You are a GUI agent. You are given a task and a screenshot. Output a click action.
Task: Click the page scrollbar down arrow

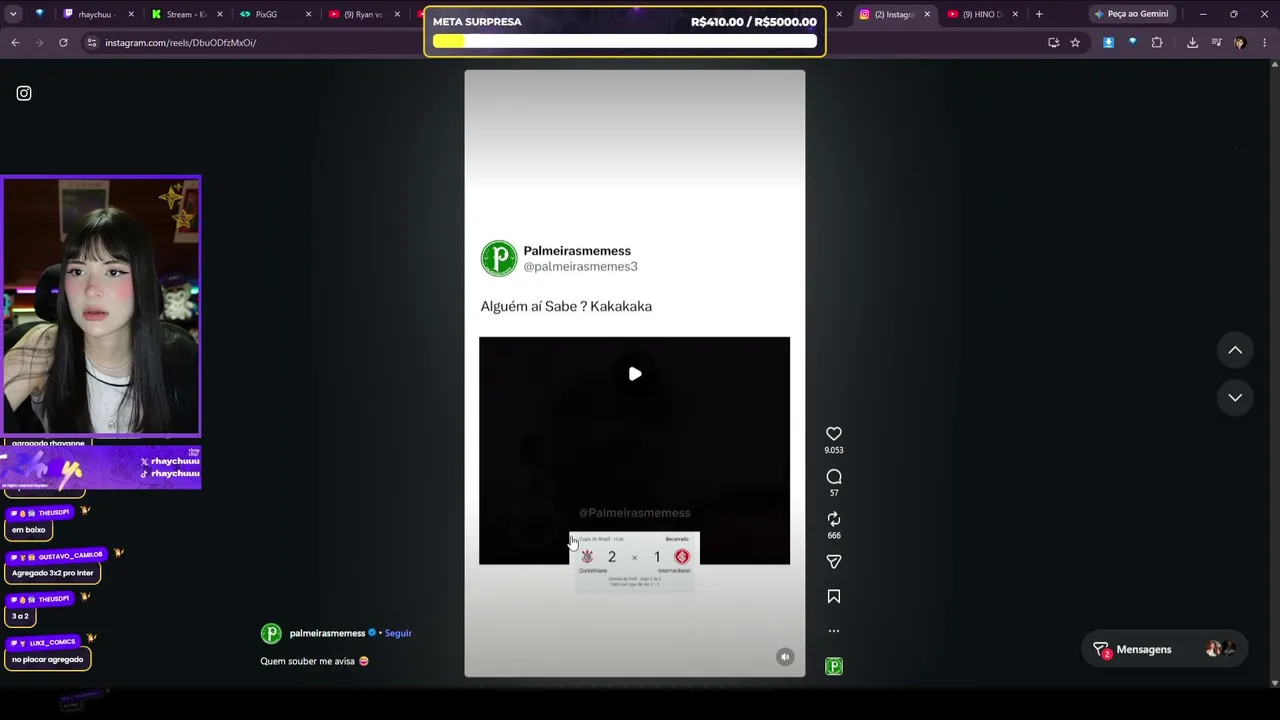coord(1274,683)
